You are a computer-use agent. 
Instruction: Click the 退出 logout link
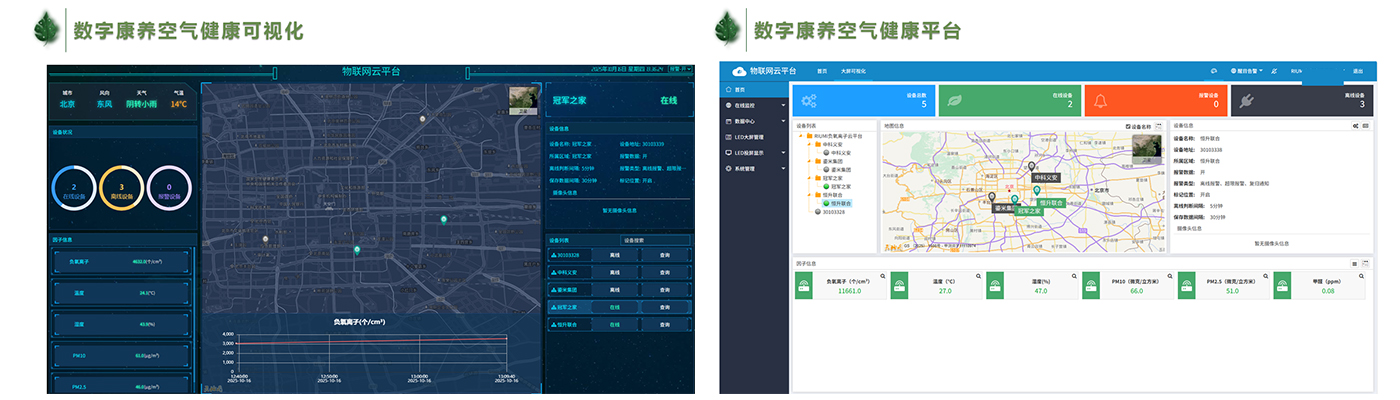pyautogui.click(x=1357, y=71)
